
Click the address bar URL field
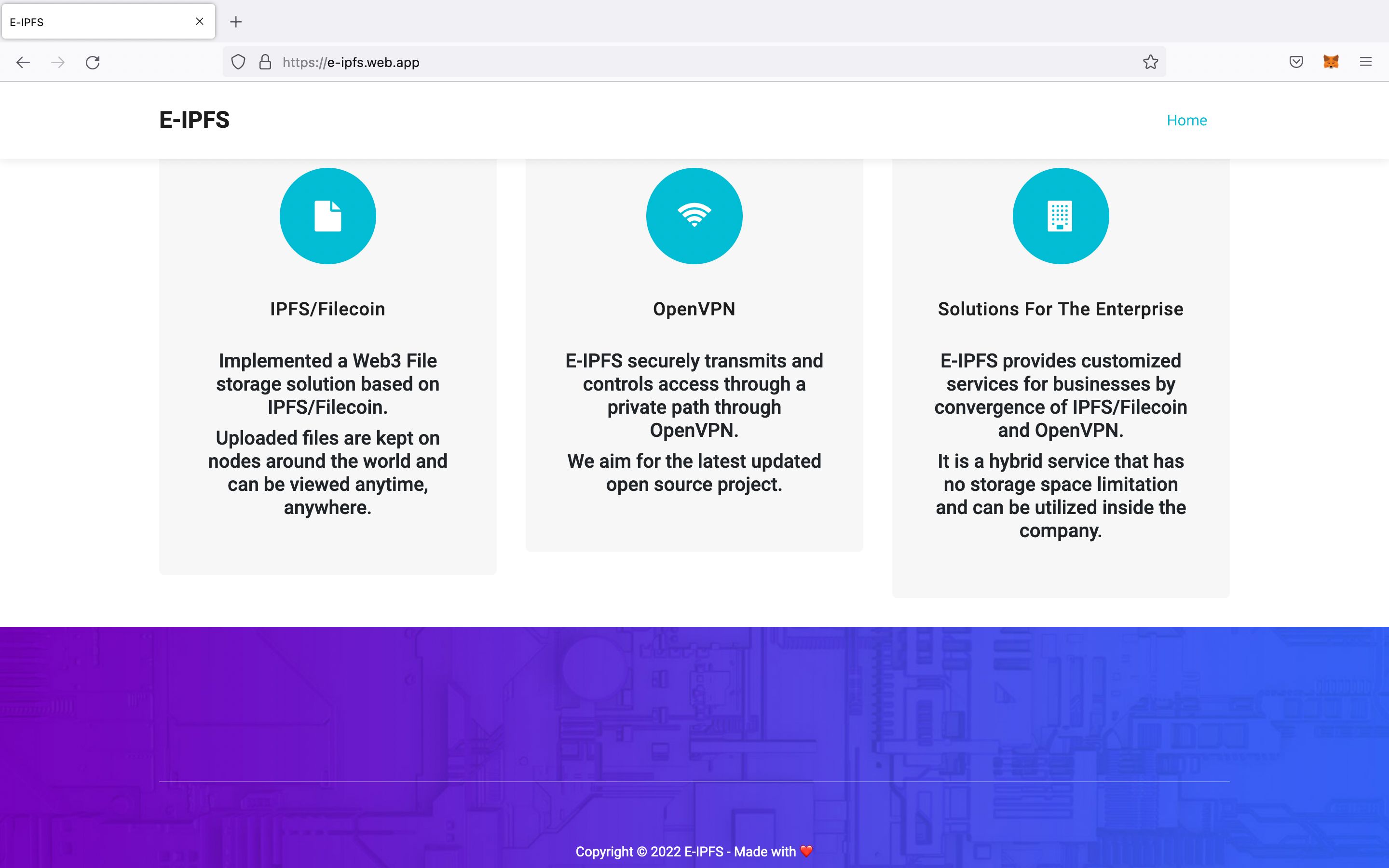(694, 62)
